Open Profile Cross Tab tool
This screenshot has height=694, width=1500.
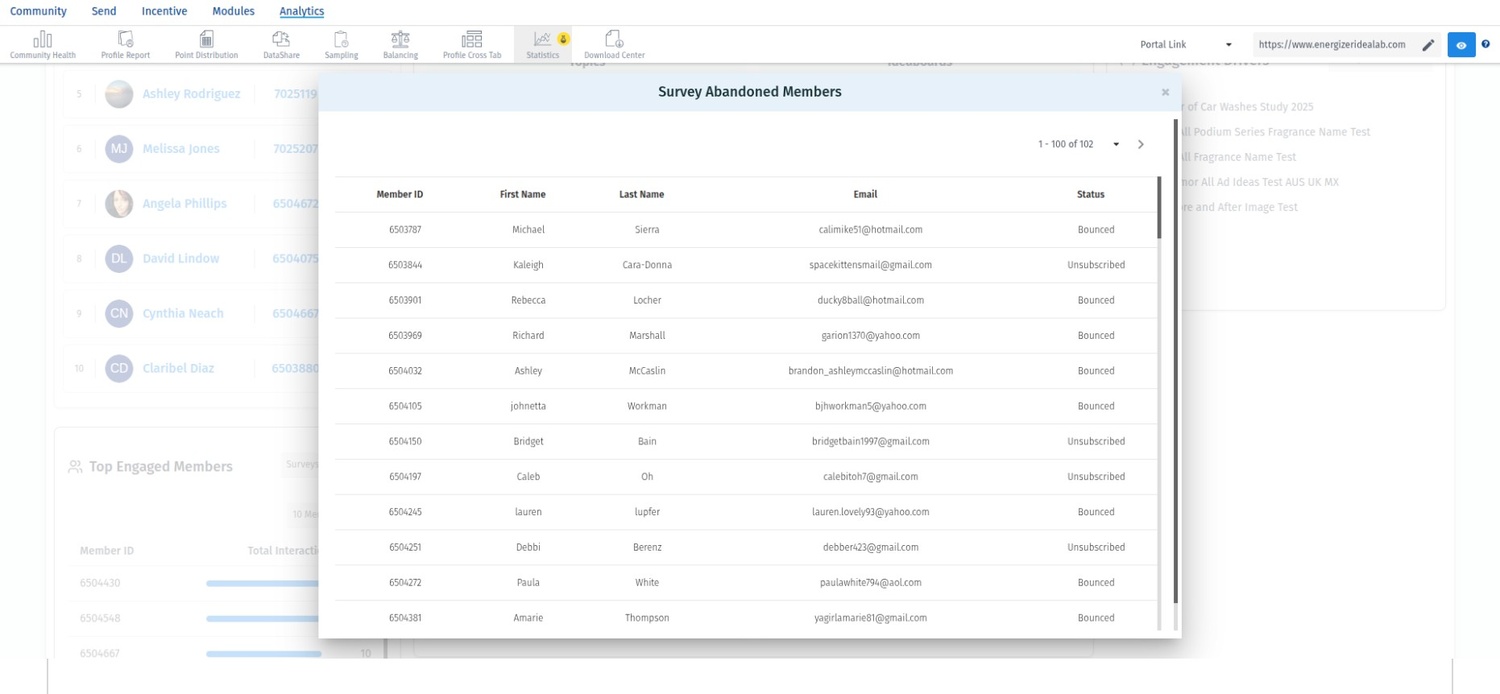[x=472, y=40]
